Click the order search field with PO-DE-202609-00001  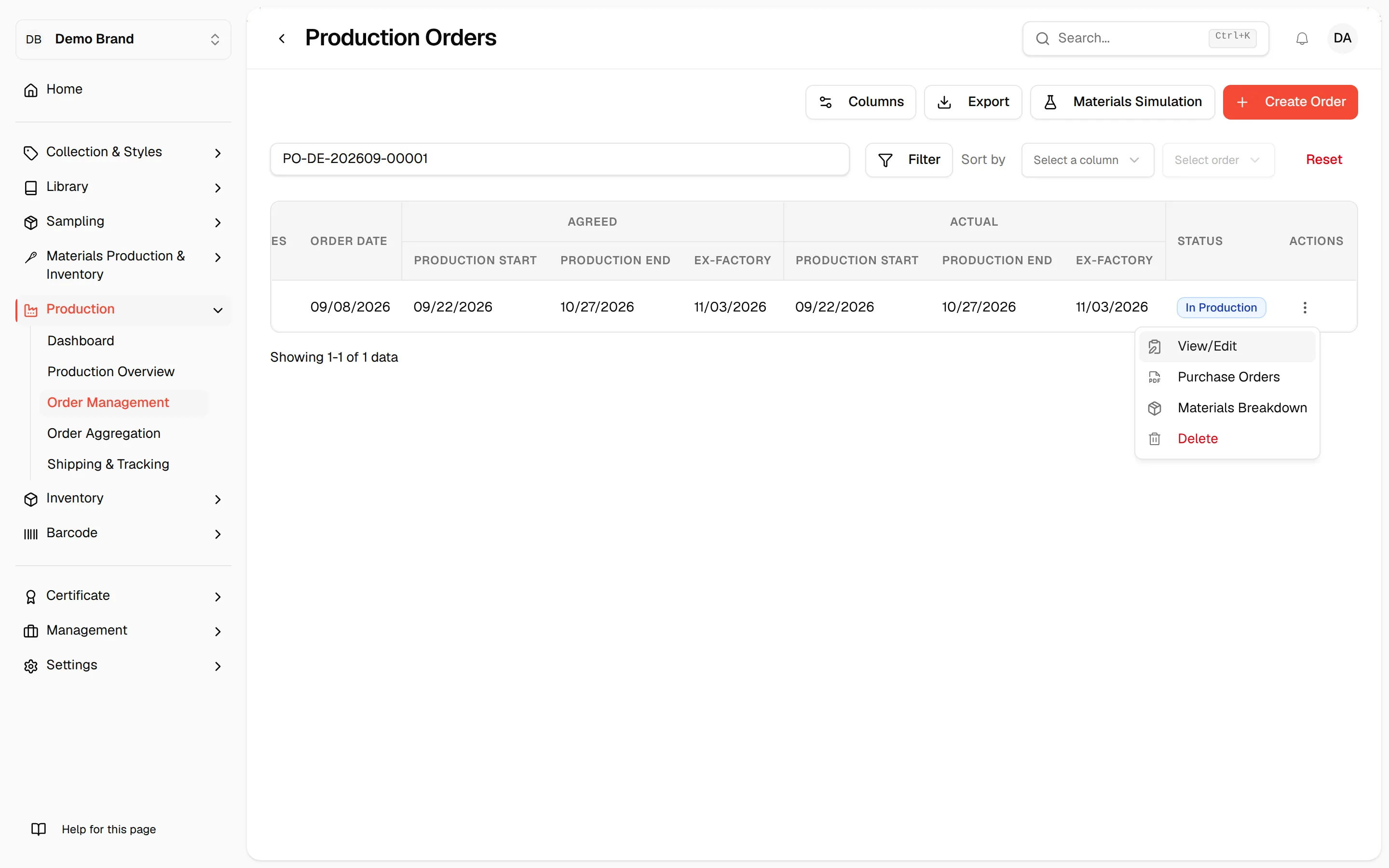[559, 159]
